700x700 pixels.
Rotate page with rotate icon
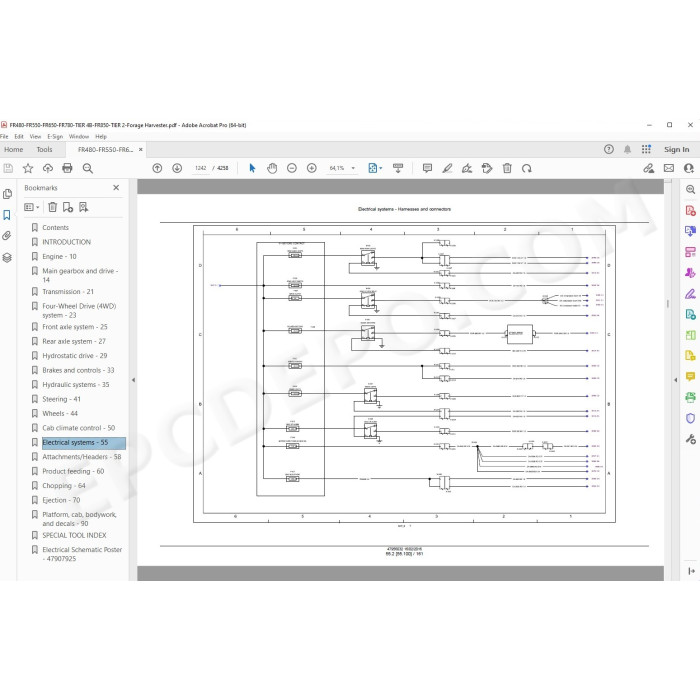tap(527, 168)
